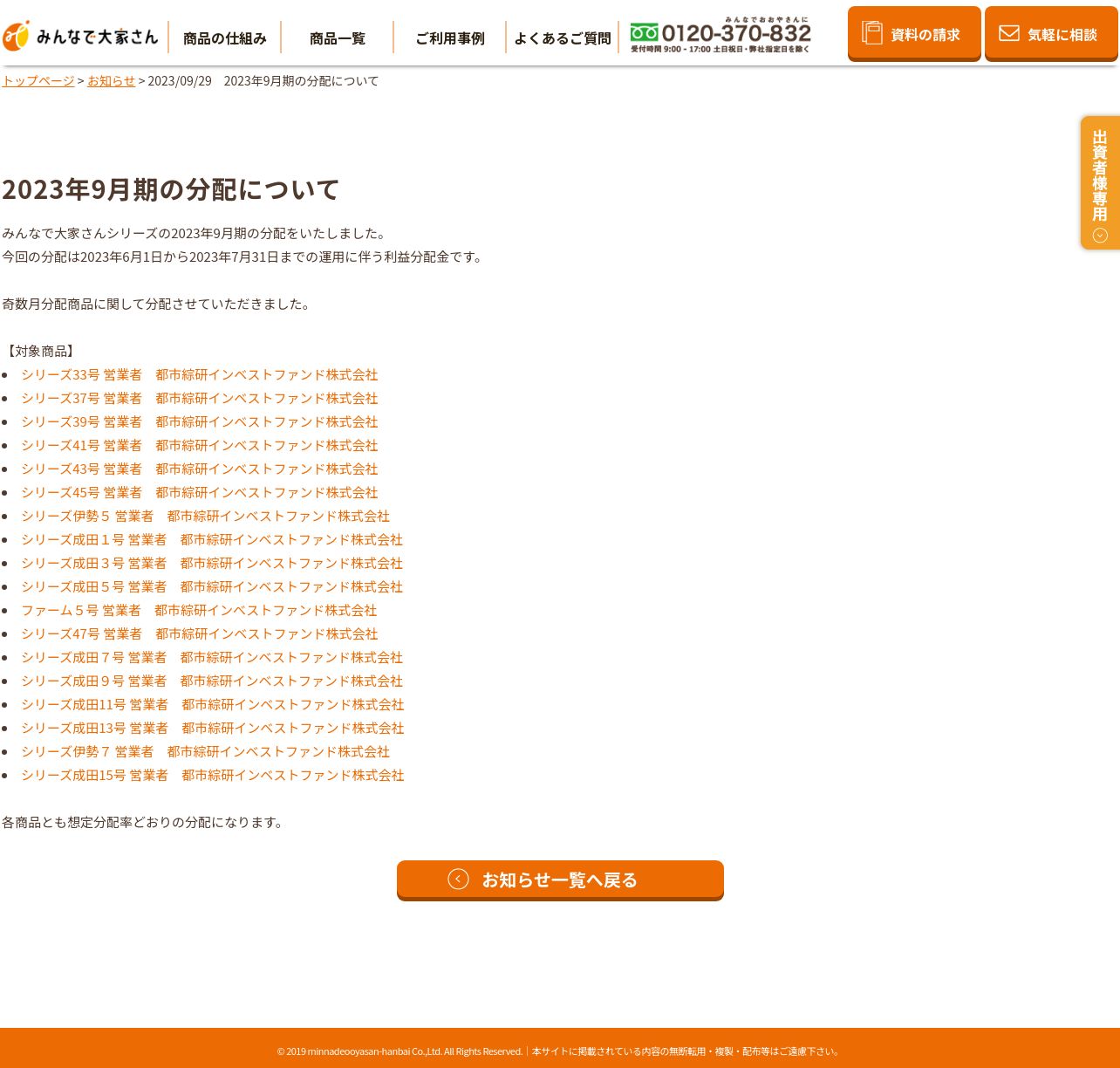1120x1068 pixels.
Task: Open シリーズ41号 link
Action: (199, 445)
